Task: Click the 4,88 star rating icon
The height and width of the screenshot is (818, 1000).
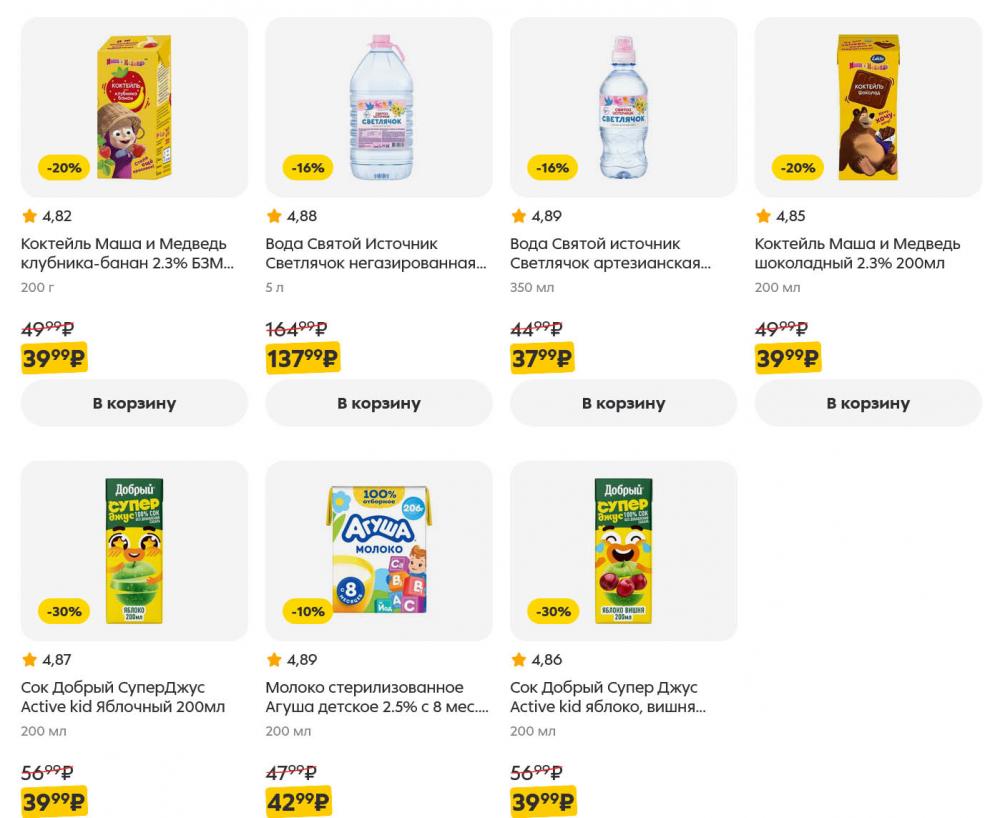Action: pyautogui.click(x=274, y=216)
